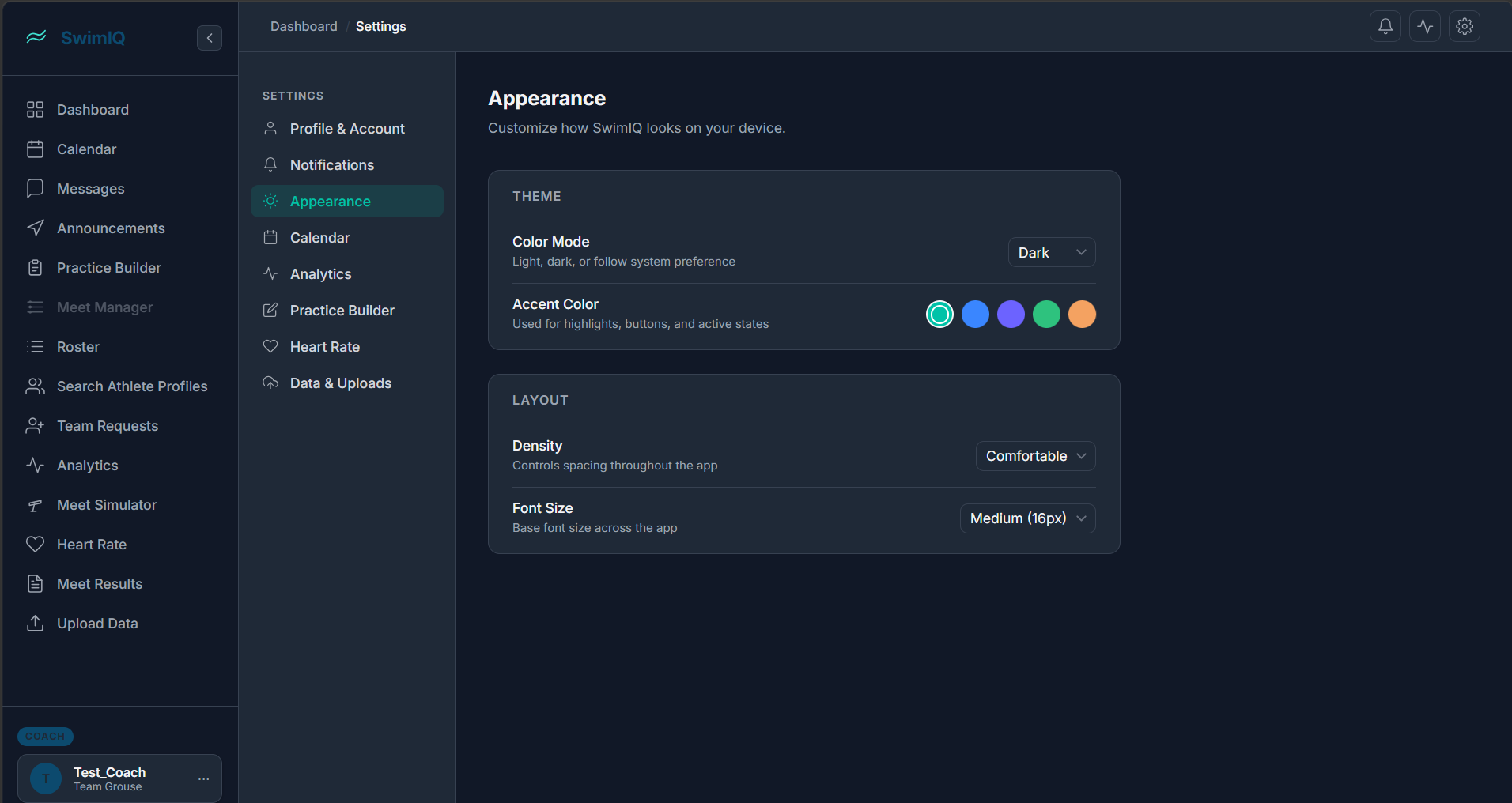
Task: Open the settings gear icon
Action: [x=1465, y=25]
